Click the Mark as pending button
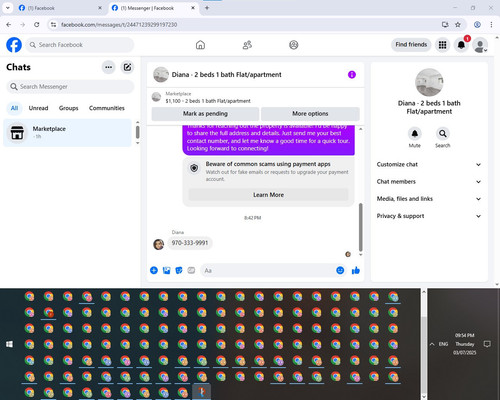The image size is (500, 400). 205,114
